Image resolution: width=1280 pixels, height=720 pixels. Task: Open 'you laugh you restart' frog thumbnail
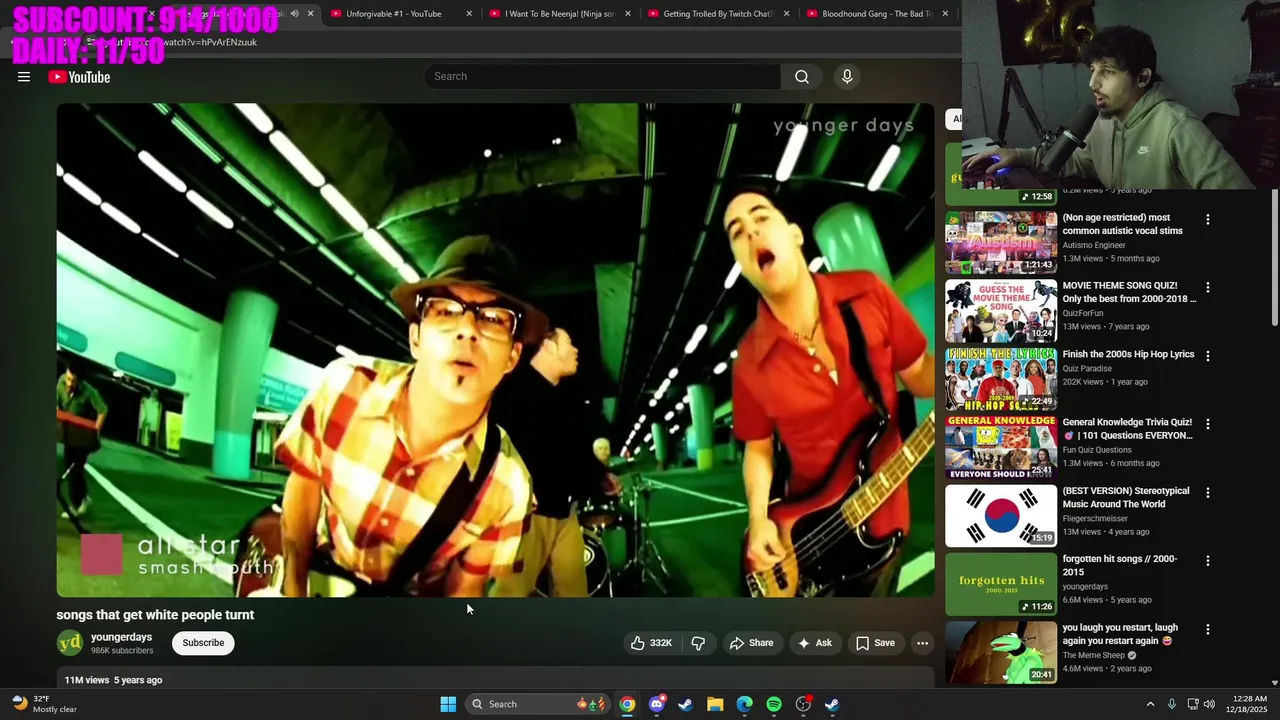point(1001,652)
